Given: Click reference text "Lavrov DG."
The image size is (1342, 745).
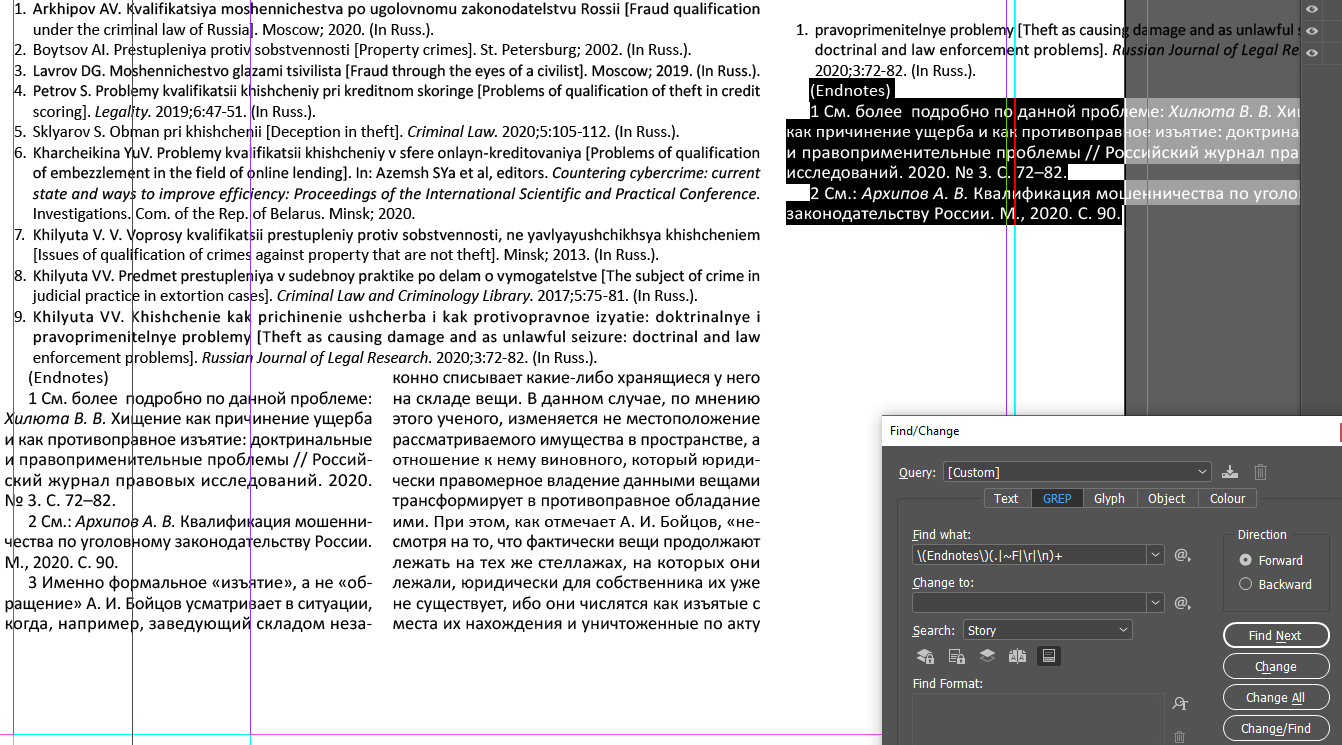Looking at the screenshot, I should click(69, 70).
